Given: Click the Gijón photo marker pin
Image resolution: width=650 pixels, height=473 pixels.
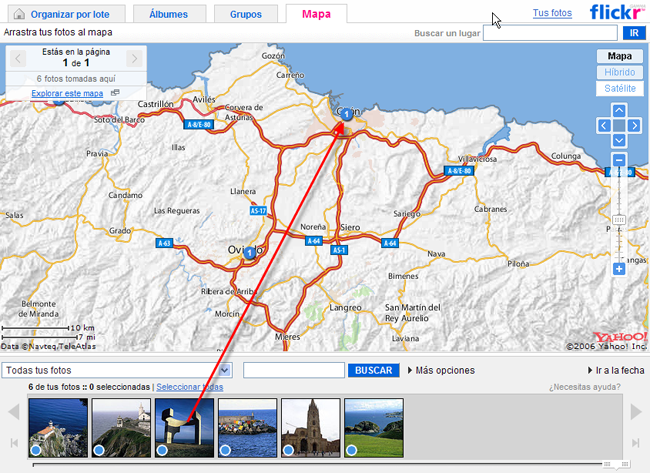Looking at the screenshot, I should (346, 116).
